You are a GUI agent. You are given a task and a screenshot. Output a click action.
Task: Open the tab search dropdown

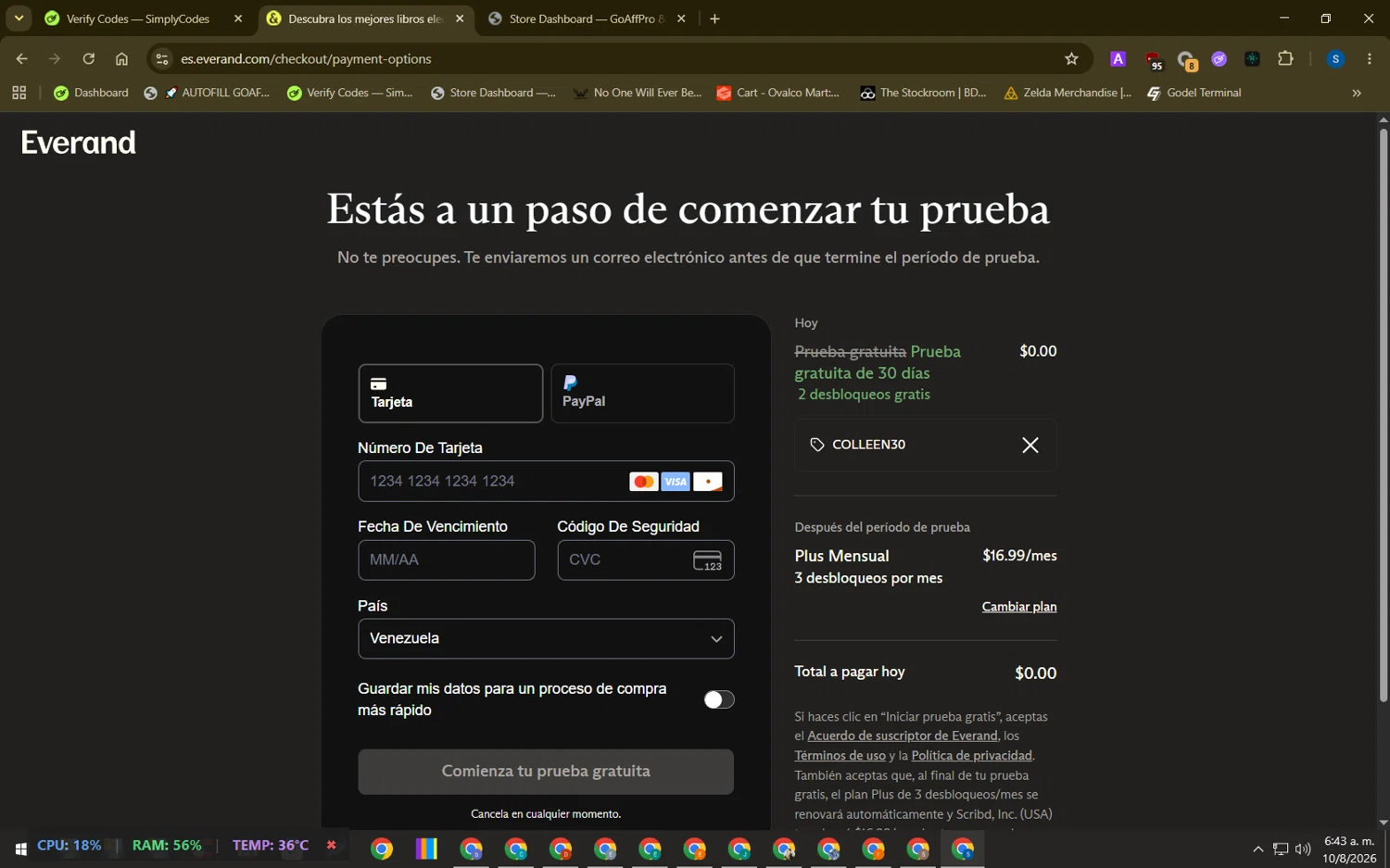19,19
